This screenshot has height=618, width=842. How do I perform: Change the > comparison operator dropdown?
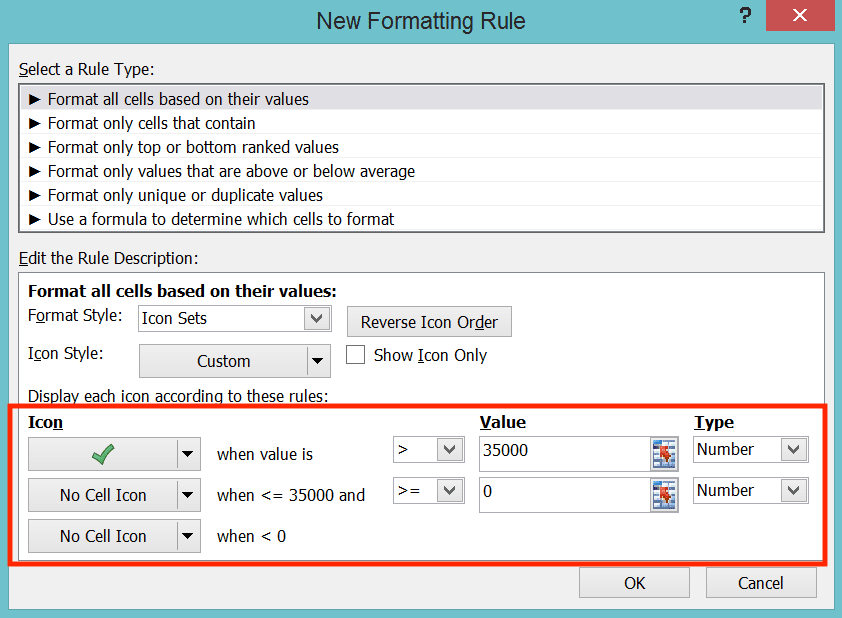(x=449, y=450)
